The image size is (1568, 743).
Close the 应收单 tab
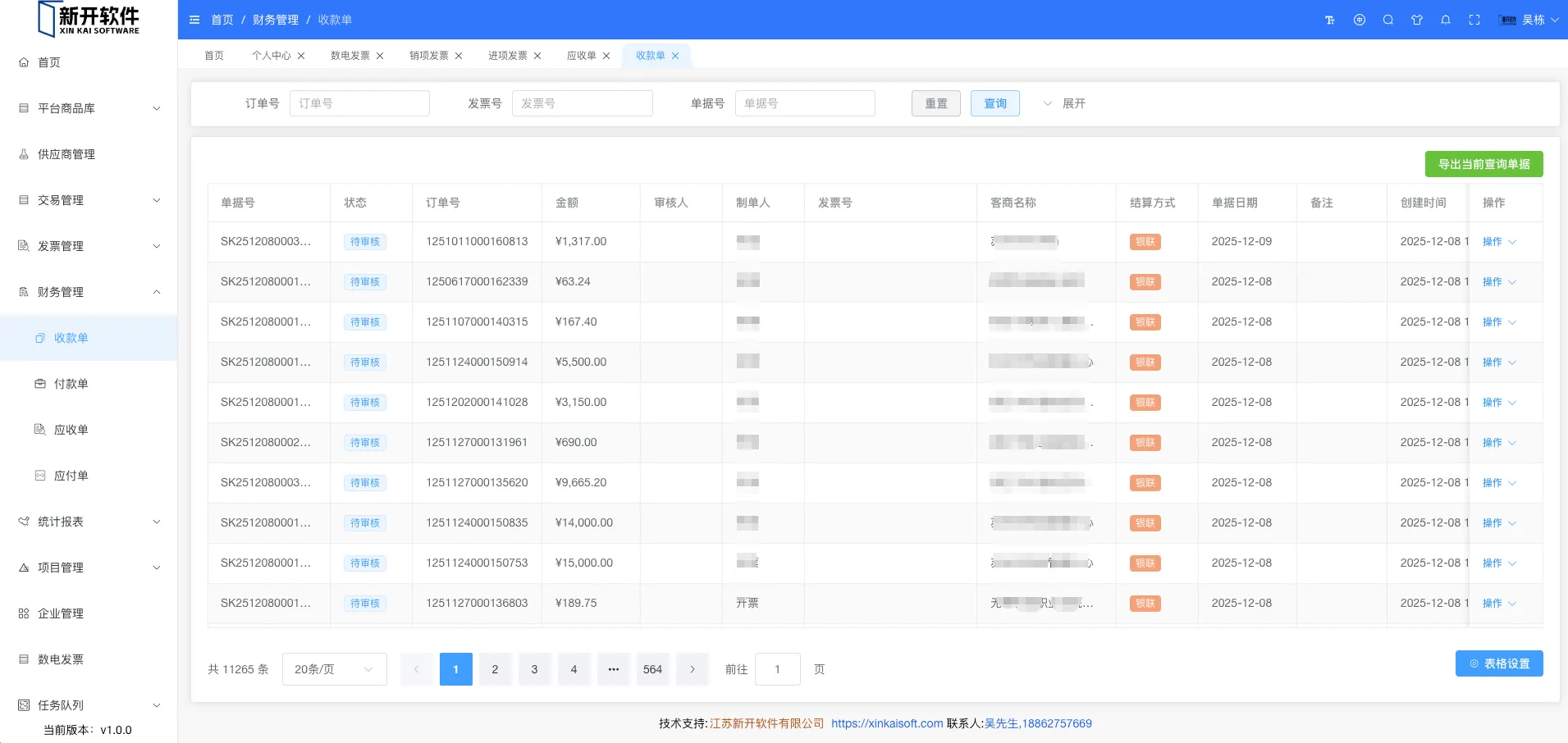point(606,56)
